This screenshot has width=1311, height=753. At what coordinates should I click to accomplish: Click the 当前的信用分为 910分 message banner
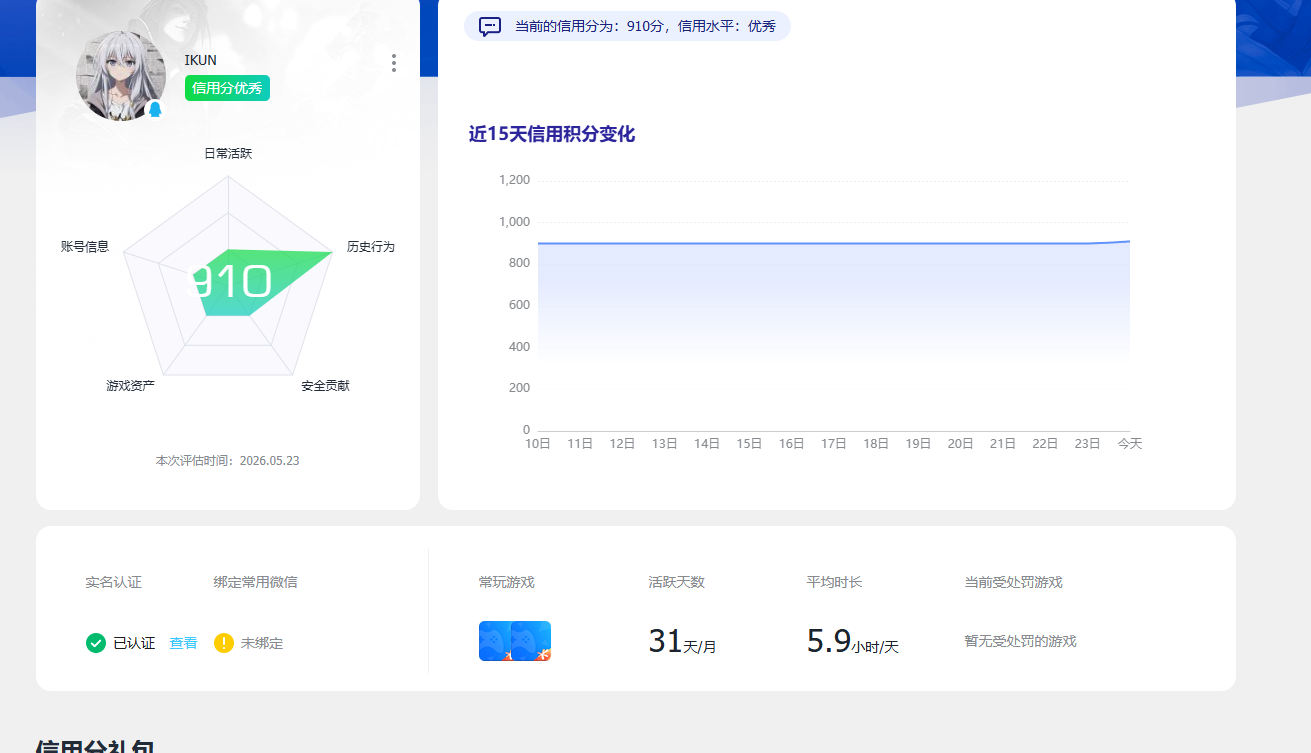(x=627, y=26)
